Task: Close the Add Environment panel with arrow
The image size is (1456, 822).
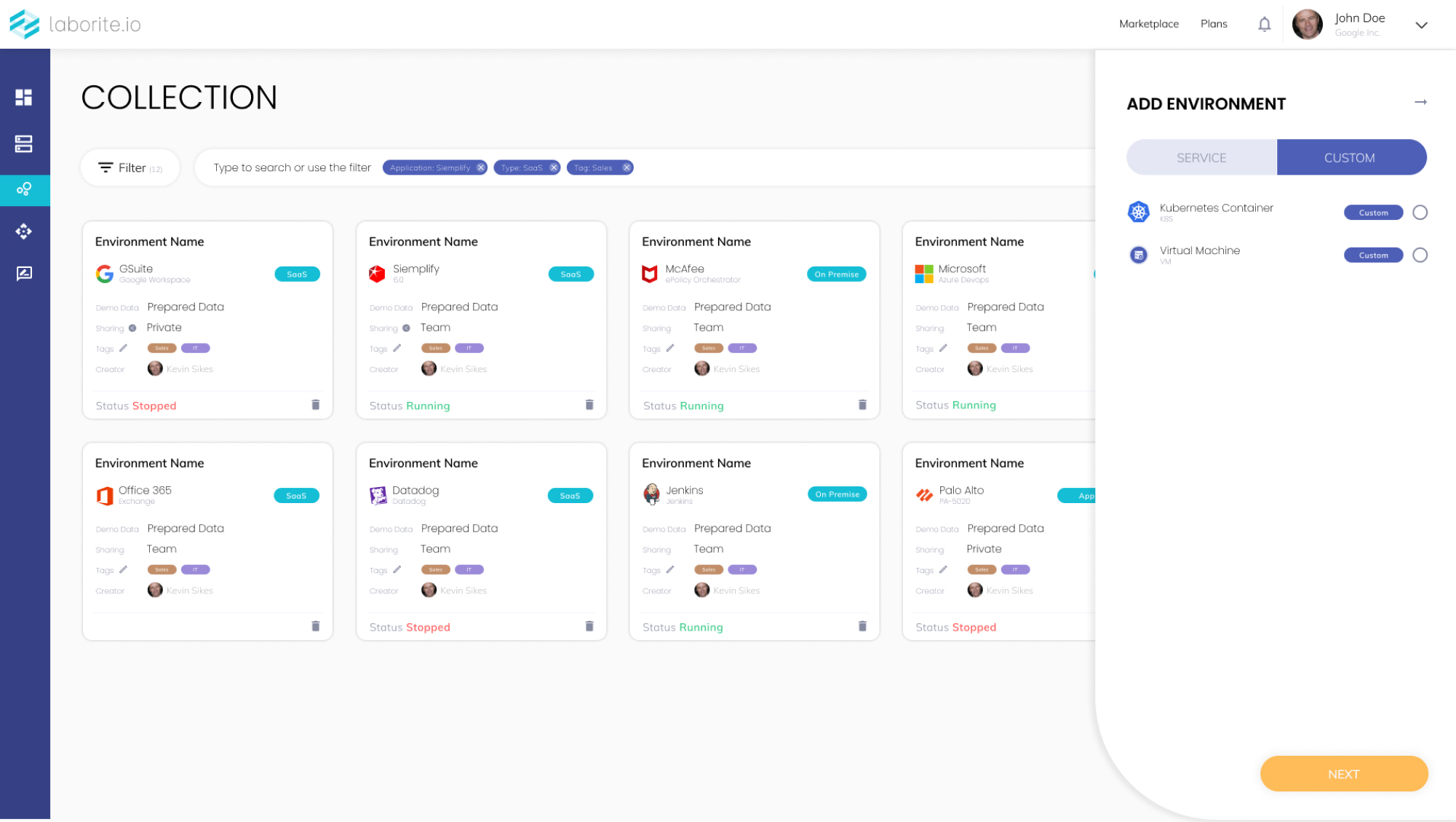Action: click(1420, 102)
